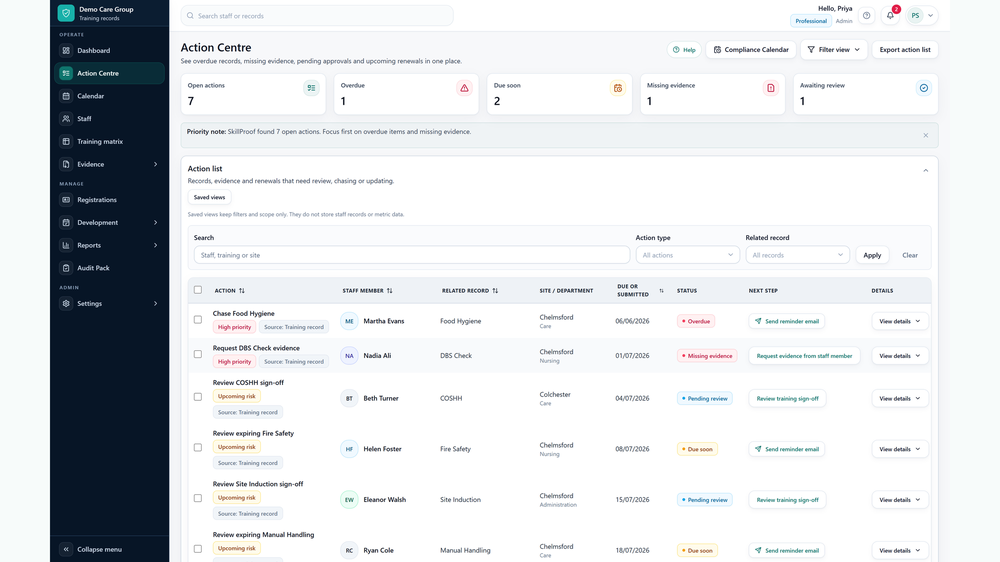Click the help question mark icon in header
The image size is (1000, 562).
coord(867,16)
